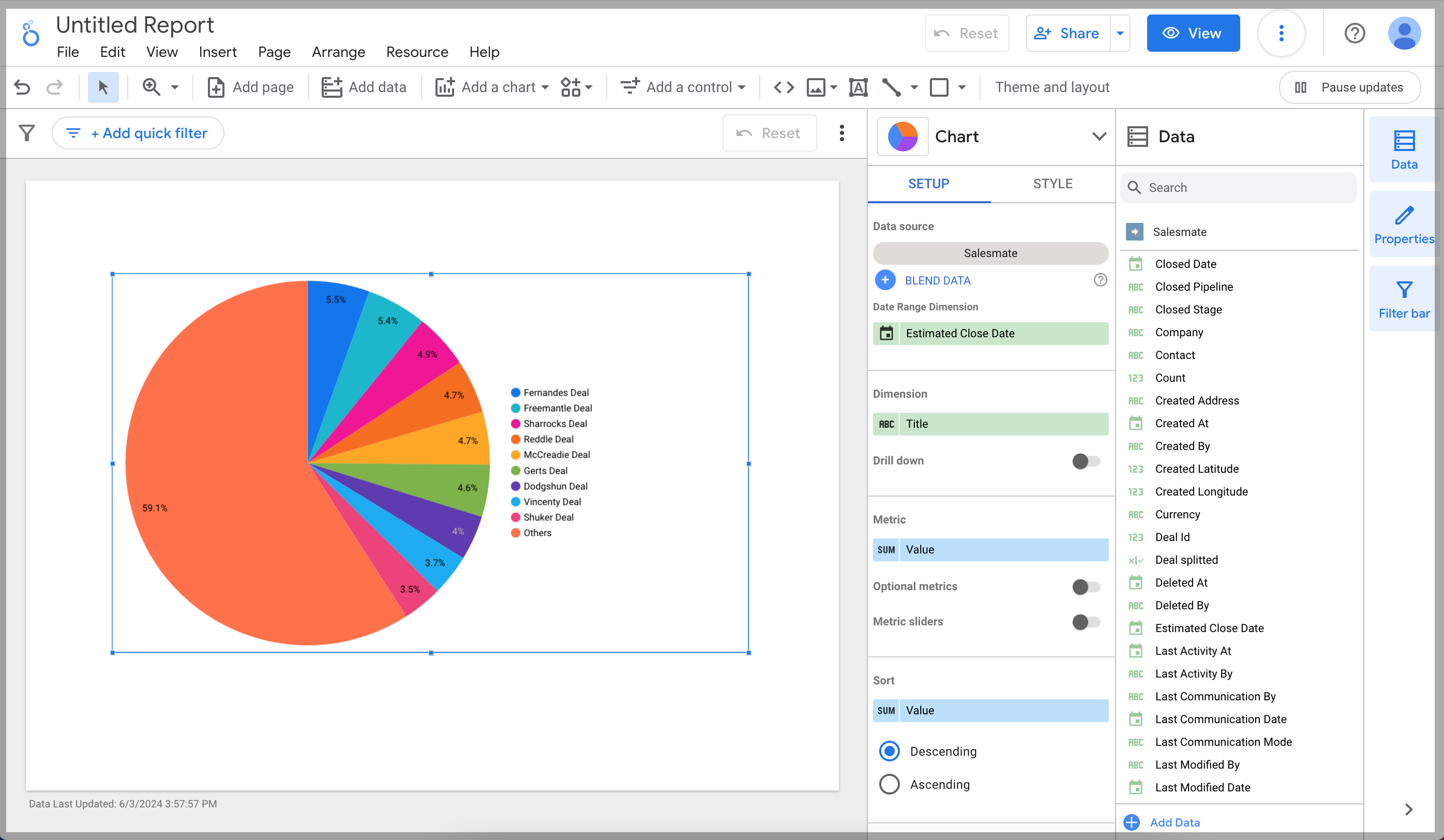This screenshot has width=1444, height=840.
Task: Open the zoom level dropdown arrow
Action: [175, 87]
